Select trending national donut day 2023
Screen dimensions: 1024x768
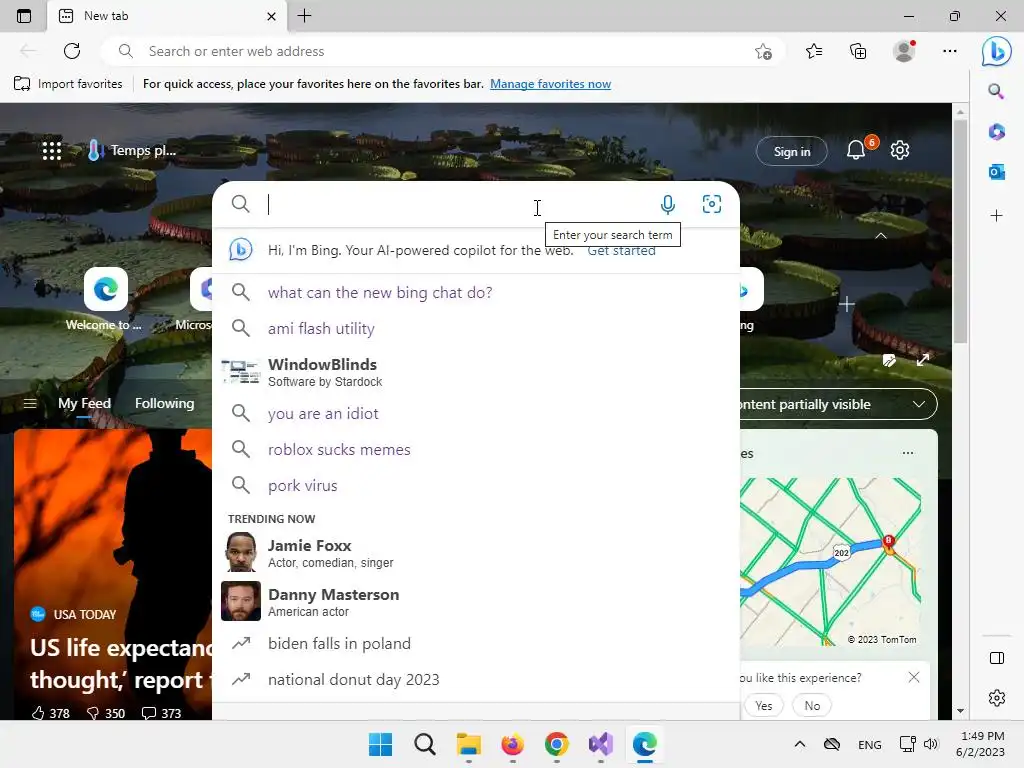click(476, 680)
